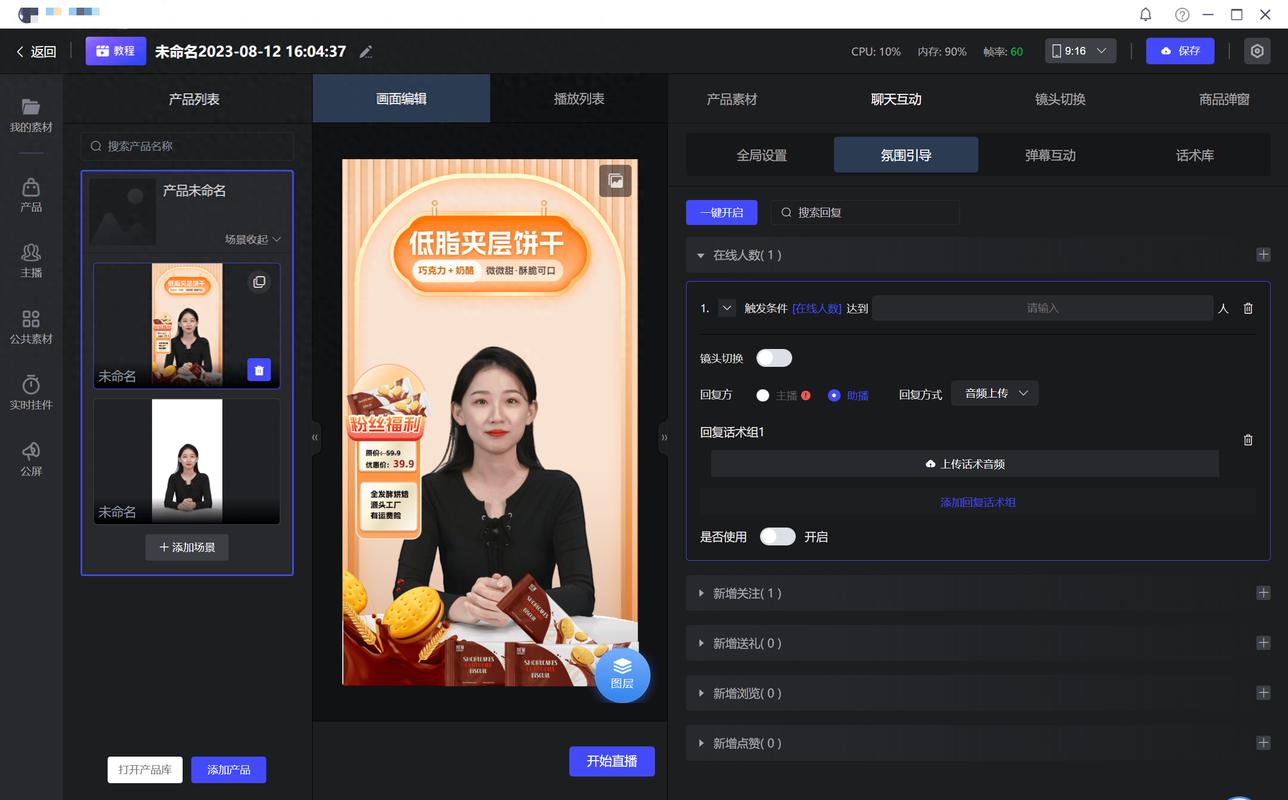The image size is (1288, 800).
Task: Open settings with the gear icon
Action: click(1258, 51)
